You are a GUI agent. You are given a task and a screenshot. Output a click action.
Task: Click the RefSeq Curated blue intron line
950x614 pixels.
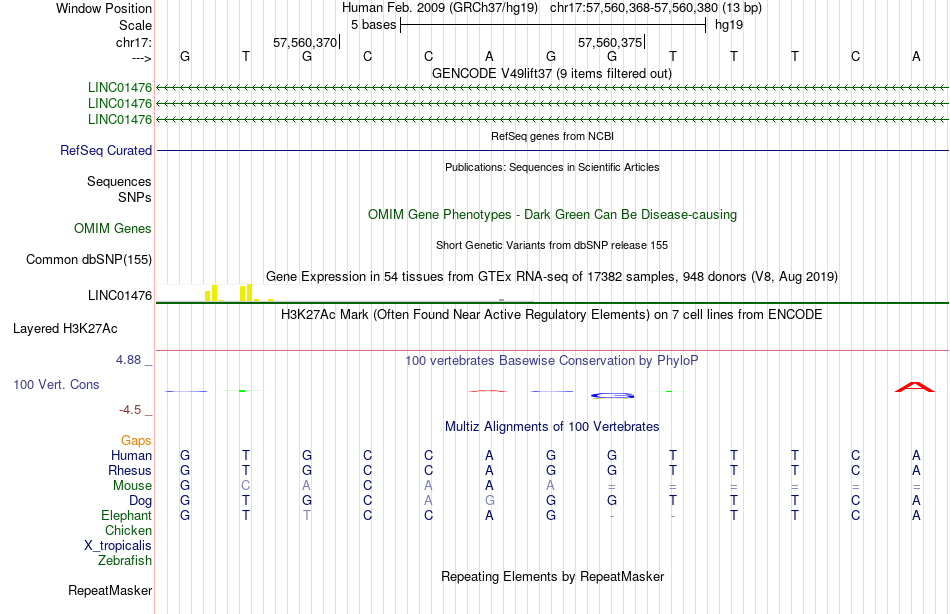553,150
